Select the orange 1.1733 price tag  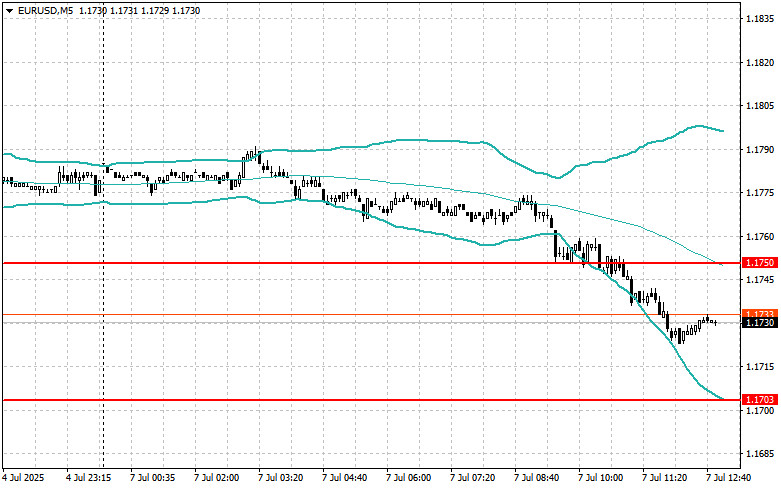click(x=760, y=313)
